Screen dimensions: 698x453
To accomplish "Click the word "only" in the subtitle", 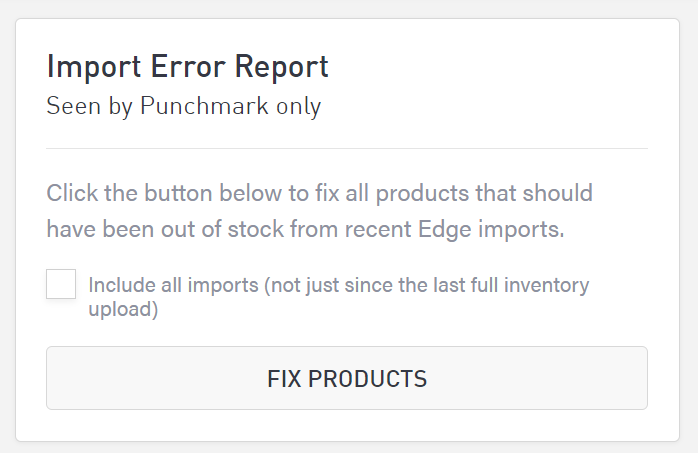I will [298, 105].
